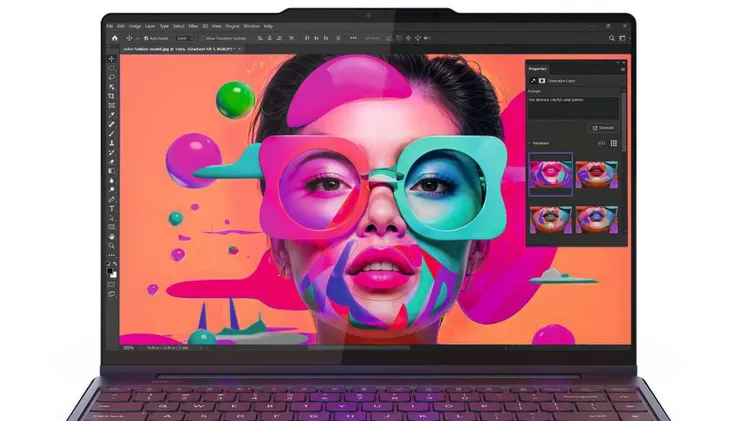Switch variations to grid view icon
This screenshot has height=421, width=750.
614,143
